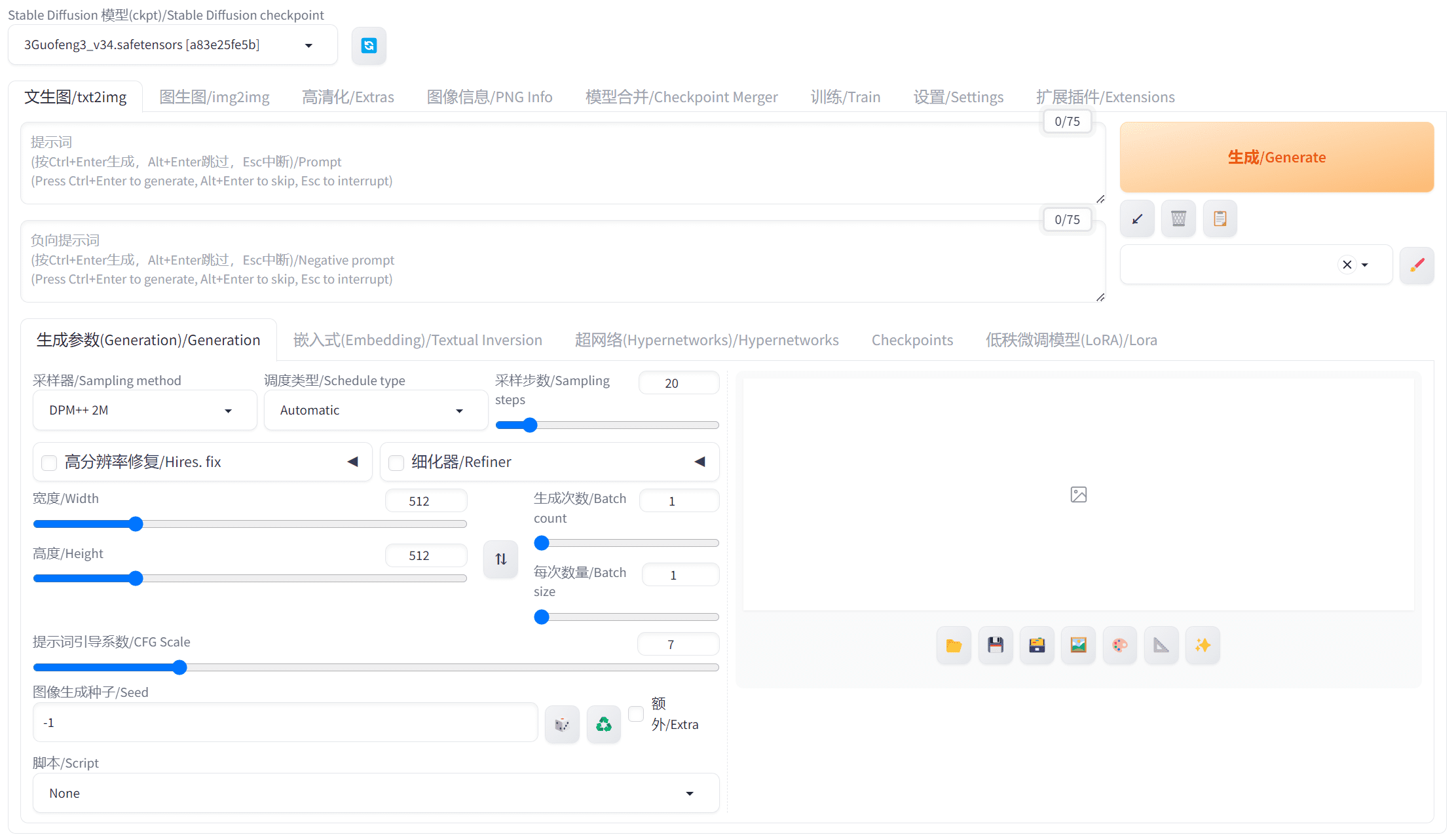Screen dimensions: 1456x839
Task: Save the generated image with floppy icon
Action: coord(996,645)
